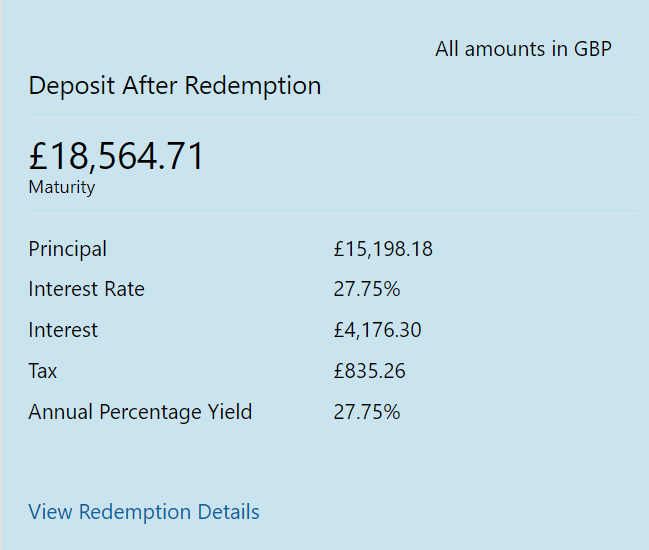Select the Deposit After Redemption heading
The image size is (649, 550).
pyautogui.click(x=175, y=86)
